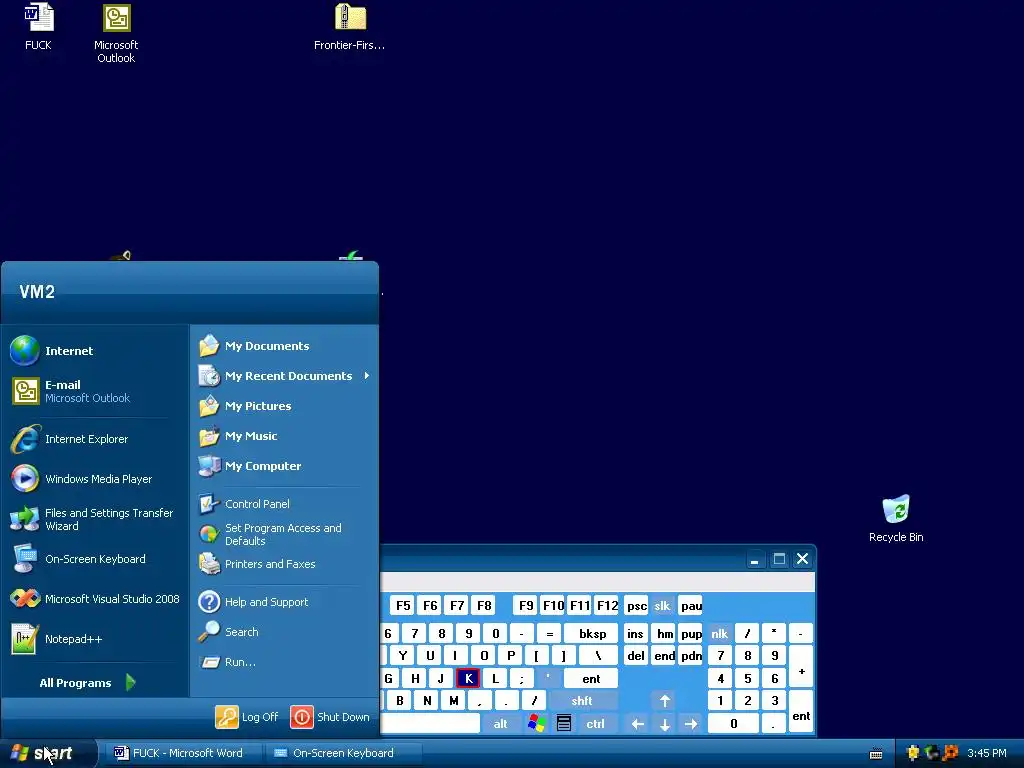1024x768 pixels.
Task: Click the pdn page down key
Action: (691, 656)
